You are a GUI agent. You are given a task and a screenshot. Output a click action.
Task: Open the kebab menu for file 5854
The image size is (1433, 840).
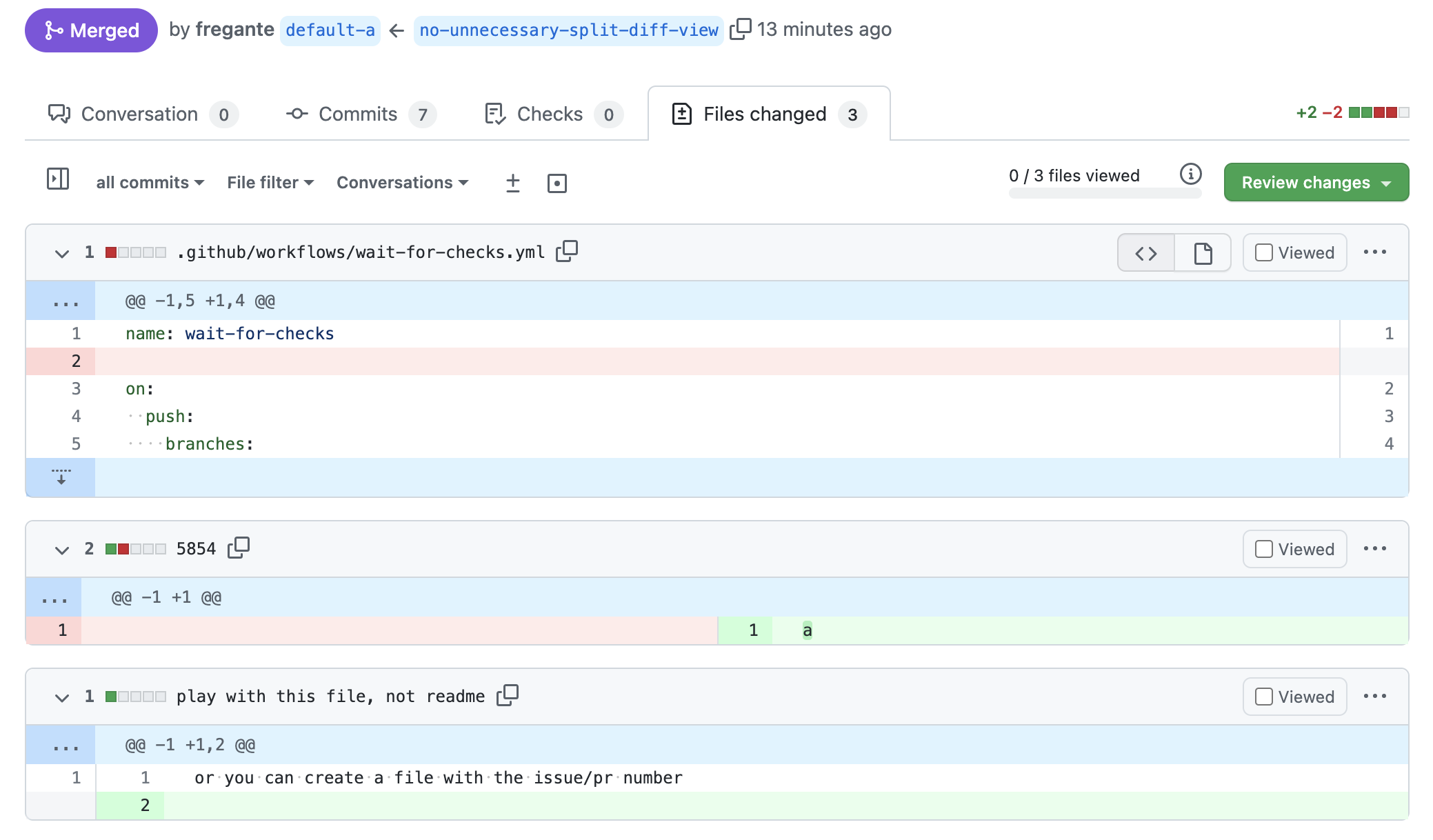click(1375, 549)
